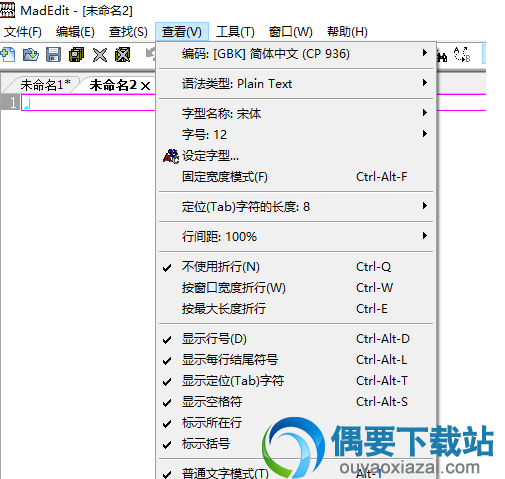Image resolution: width=505 pixels, height=479 pixels.
Task: Select 普通文字模式(T) text mode
Action: 296,472
